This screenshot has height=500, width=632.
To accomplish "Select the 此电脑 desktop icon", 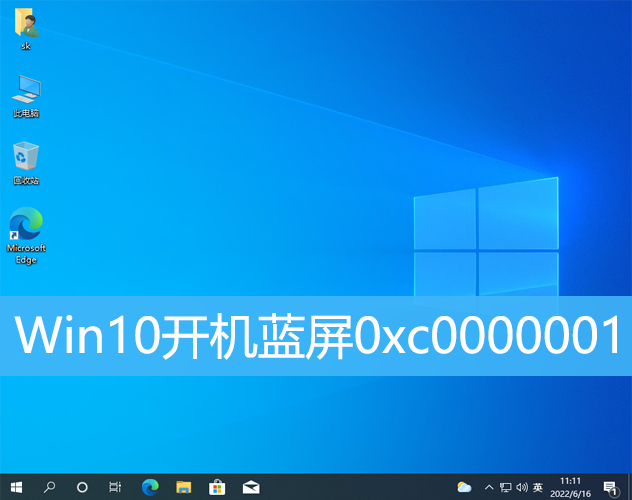I will [x=26, y=96].
